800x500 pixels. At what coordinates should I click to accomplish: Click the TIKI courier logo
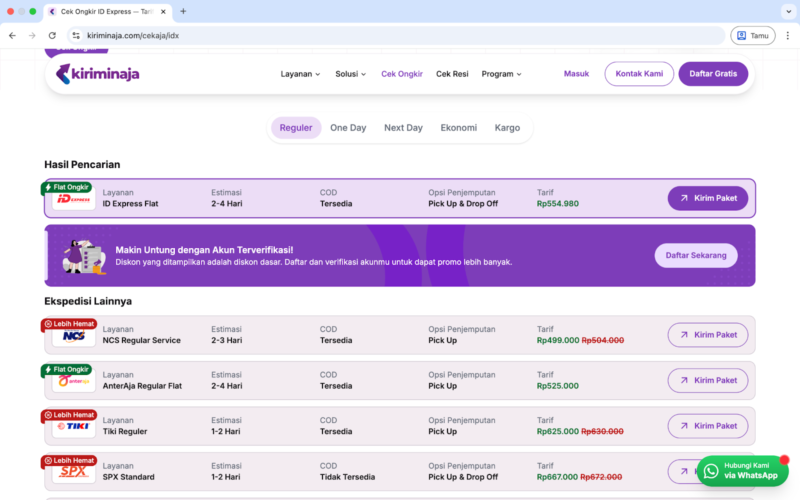tap(73, 426)
